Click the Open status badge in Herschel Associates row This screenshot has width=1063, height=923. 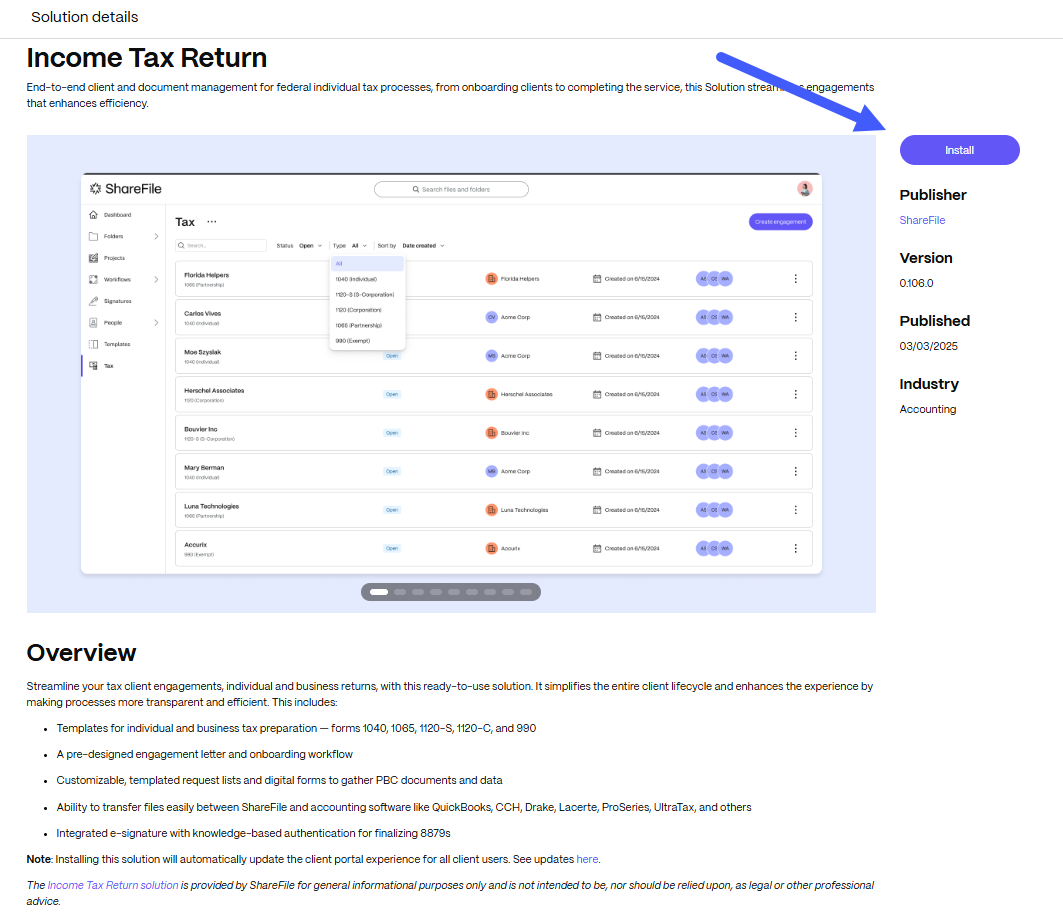coord(392,394)
